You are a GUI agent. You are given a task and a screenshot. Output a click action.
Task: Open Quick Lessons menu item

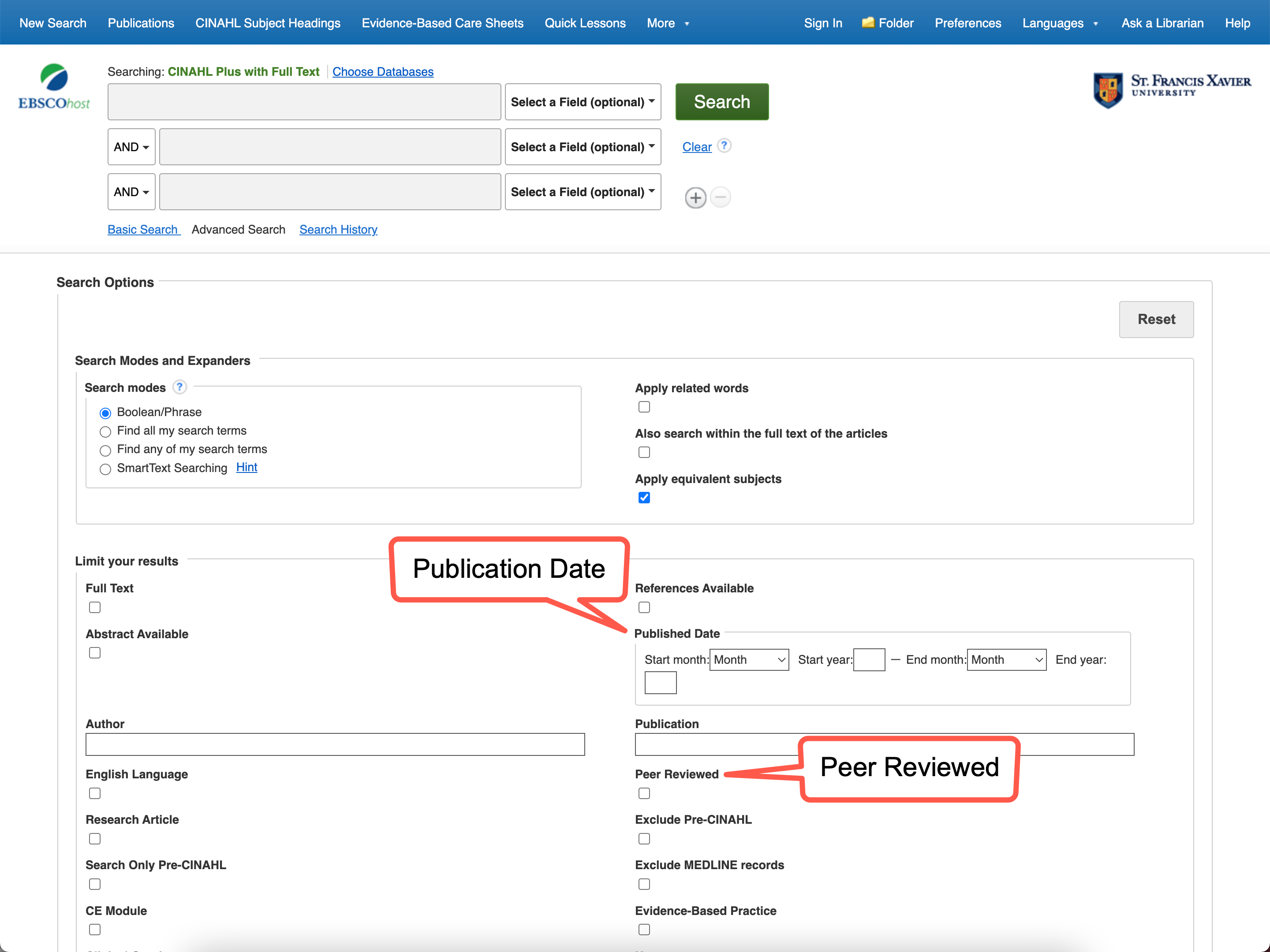pyautogui.click(x=585, y=23)
